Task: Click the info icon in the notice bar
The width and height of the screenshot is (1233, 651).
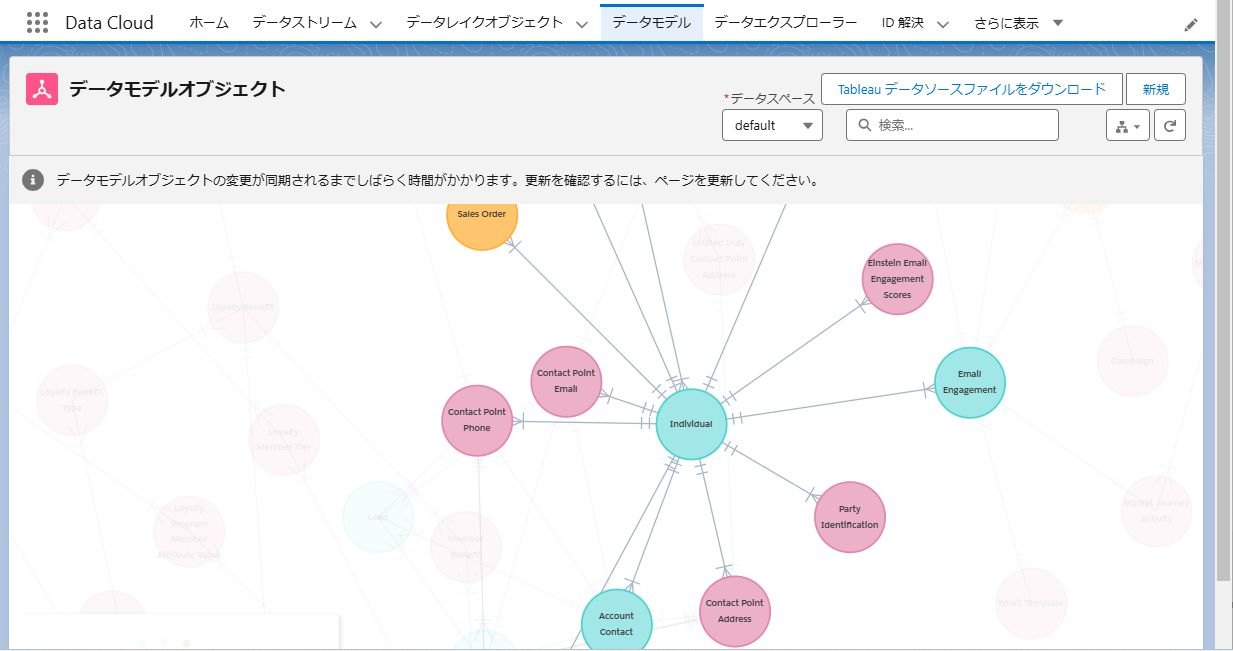Action: [x=33, y=180]
